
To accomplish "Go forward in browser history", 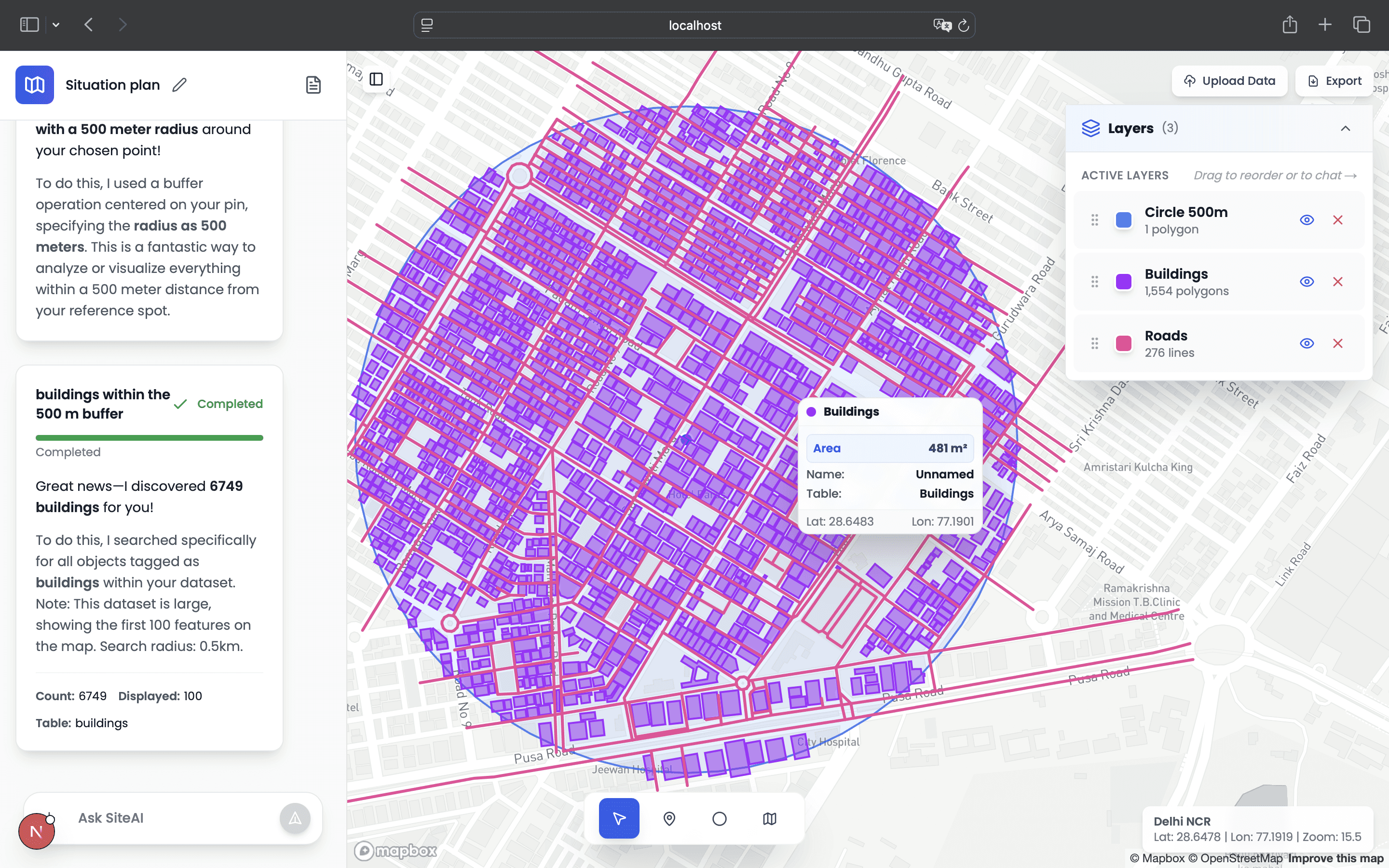I will [x=122, y=25].
